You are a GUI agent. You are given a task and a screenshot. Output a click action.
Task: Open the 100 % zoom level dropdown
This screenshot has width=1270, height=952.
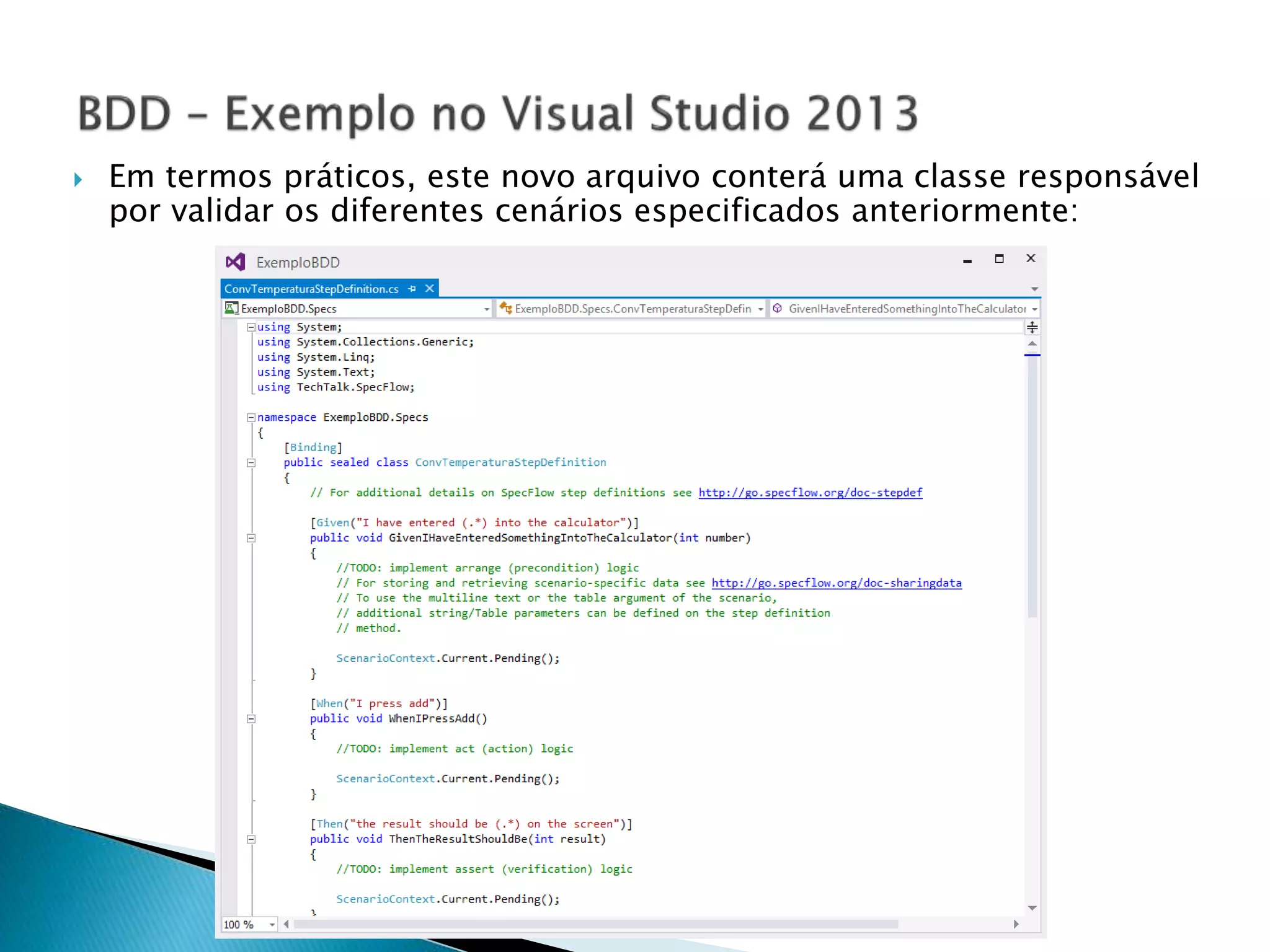tap(272, 925)
